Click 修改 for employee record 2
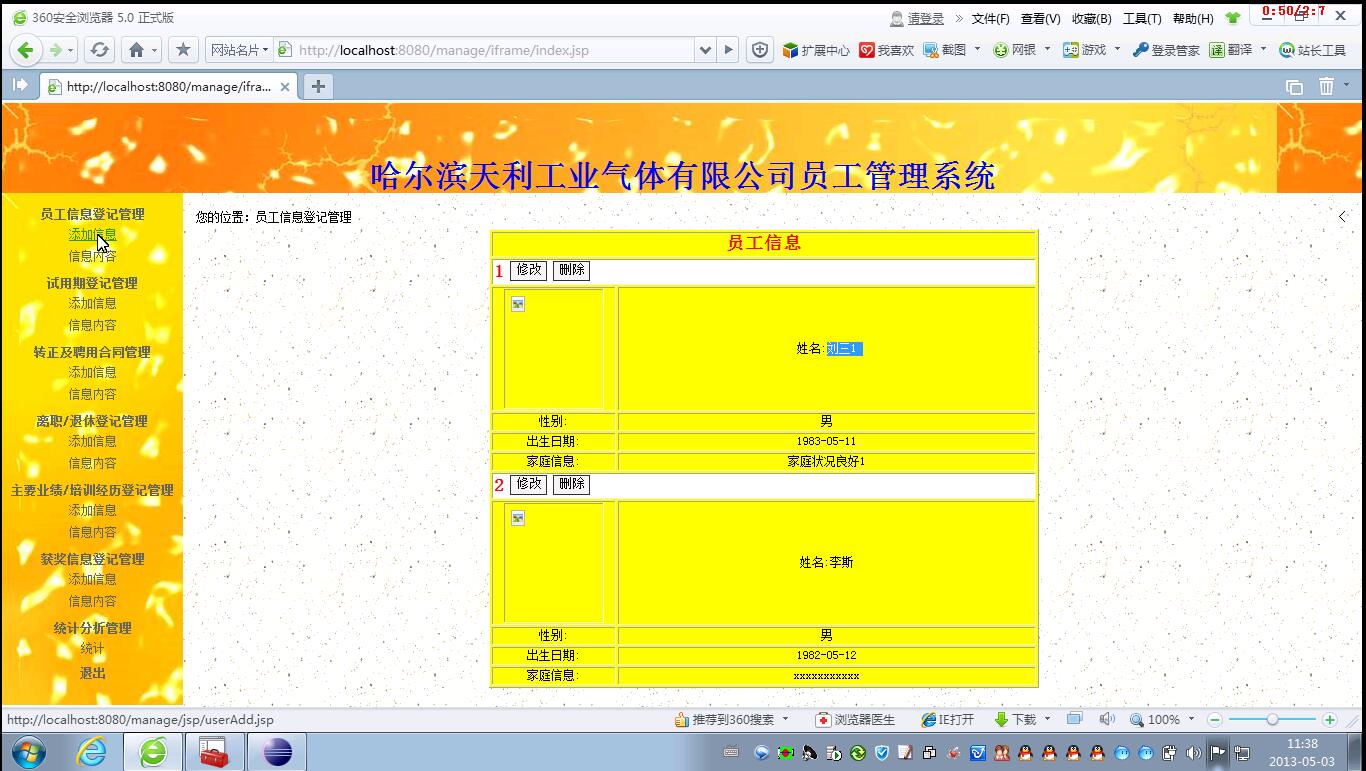1366x771 pixels. (528, 484)
